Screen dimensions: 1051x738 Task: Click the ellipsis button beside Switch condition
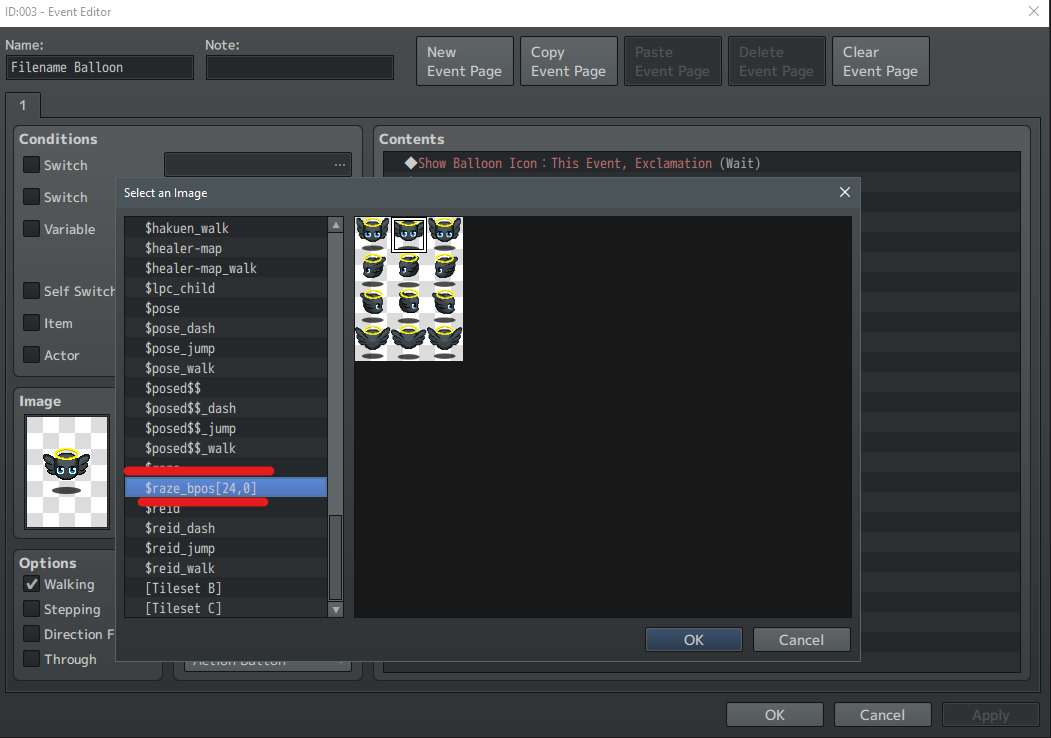(x=340, y=165)
